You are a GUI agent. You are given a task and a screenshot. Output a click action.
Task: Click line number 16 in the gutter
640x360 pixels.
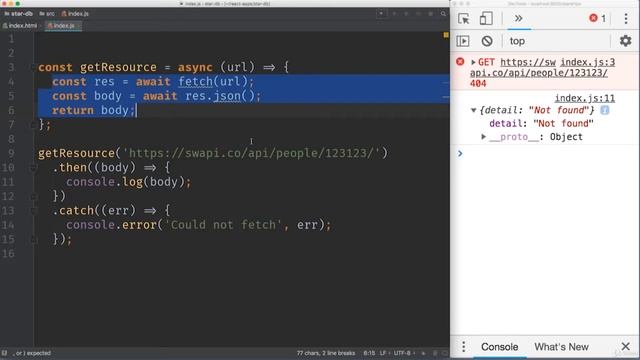click(8, 254)
